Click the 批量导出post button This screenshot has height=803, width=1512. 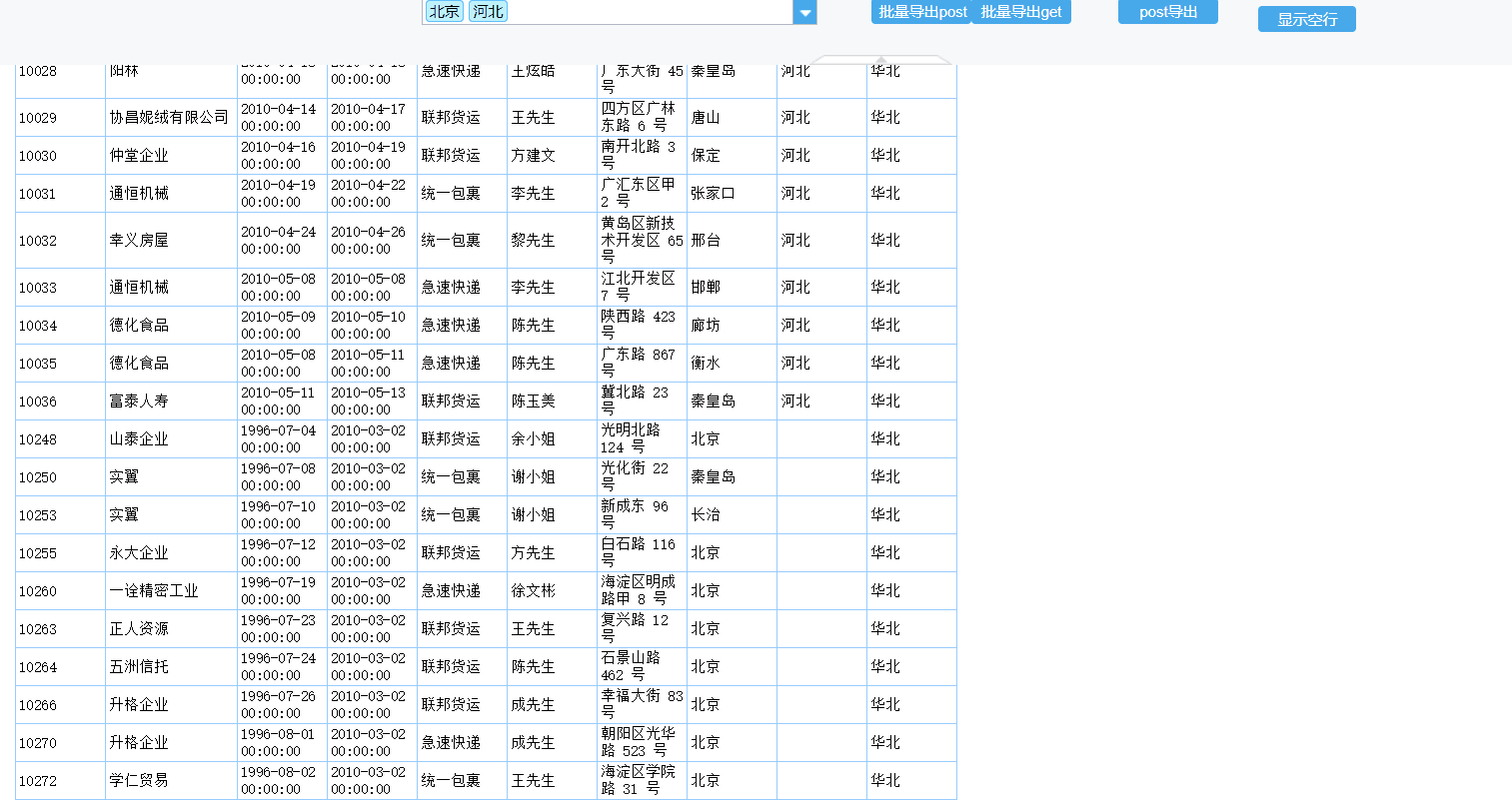coord(921,12)
